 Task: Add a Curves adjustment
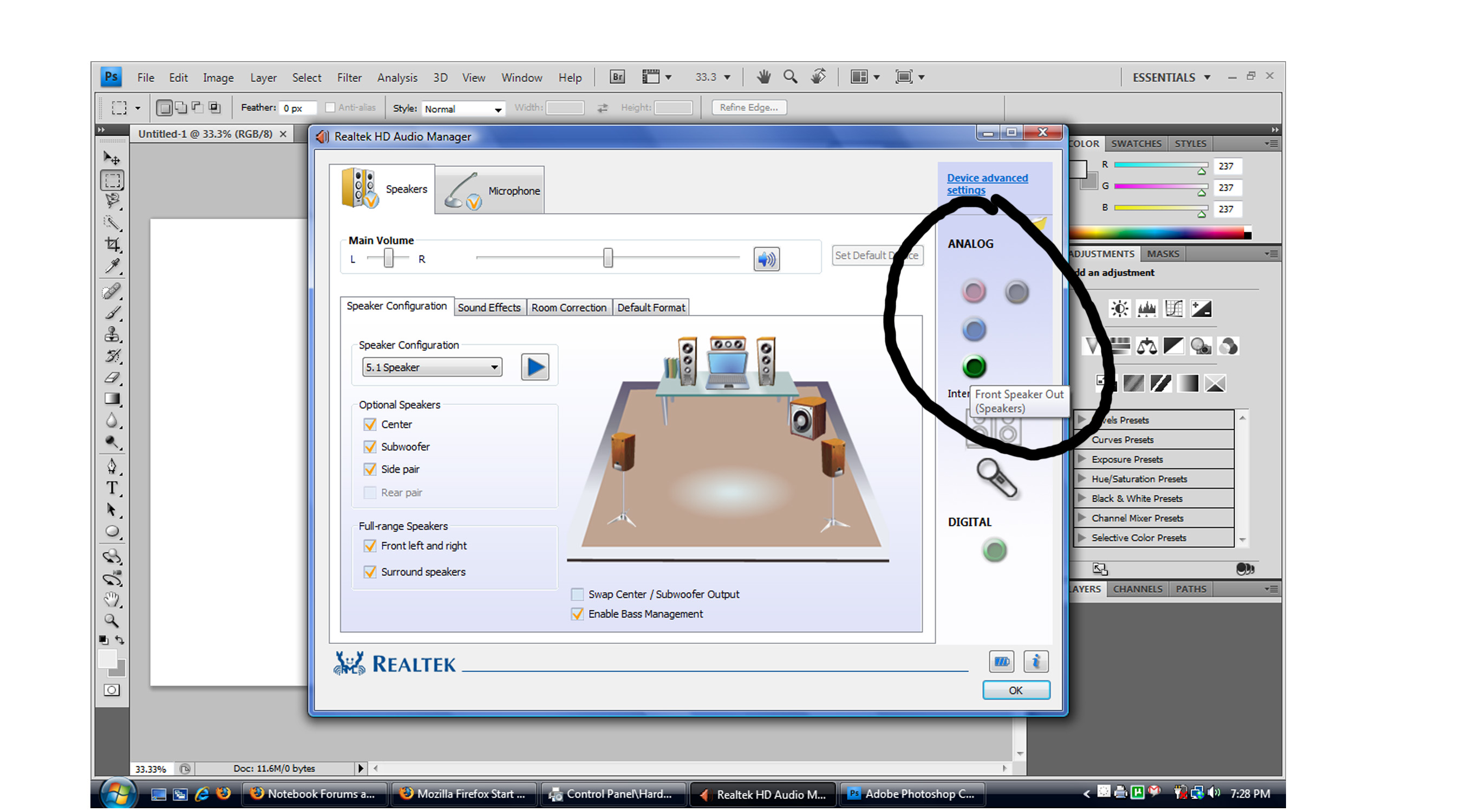coord(1174,309)
